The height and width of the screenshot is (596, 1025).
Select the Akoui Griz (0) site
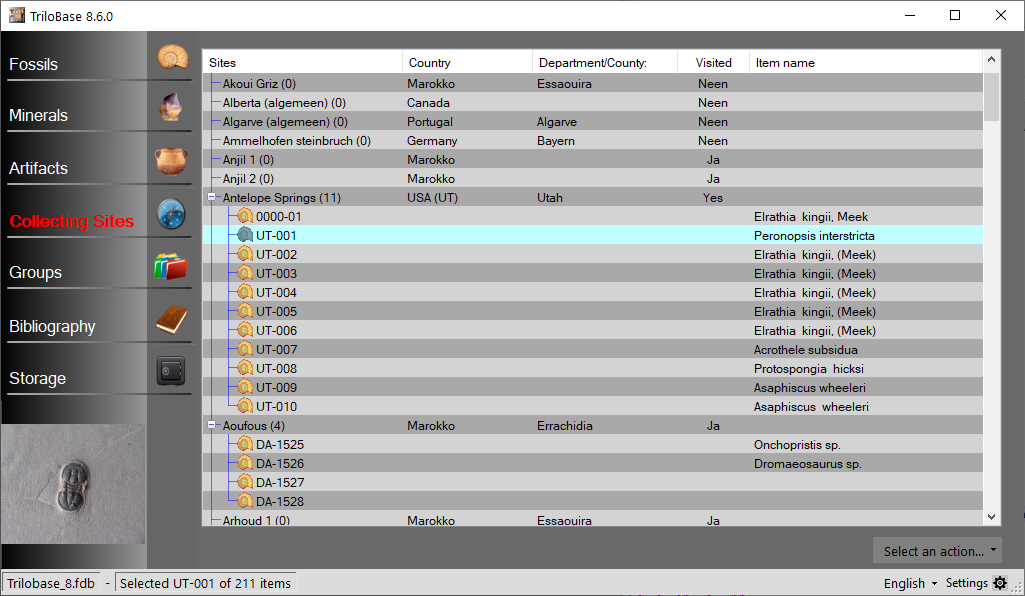click(259, 84)
